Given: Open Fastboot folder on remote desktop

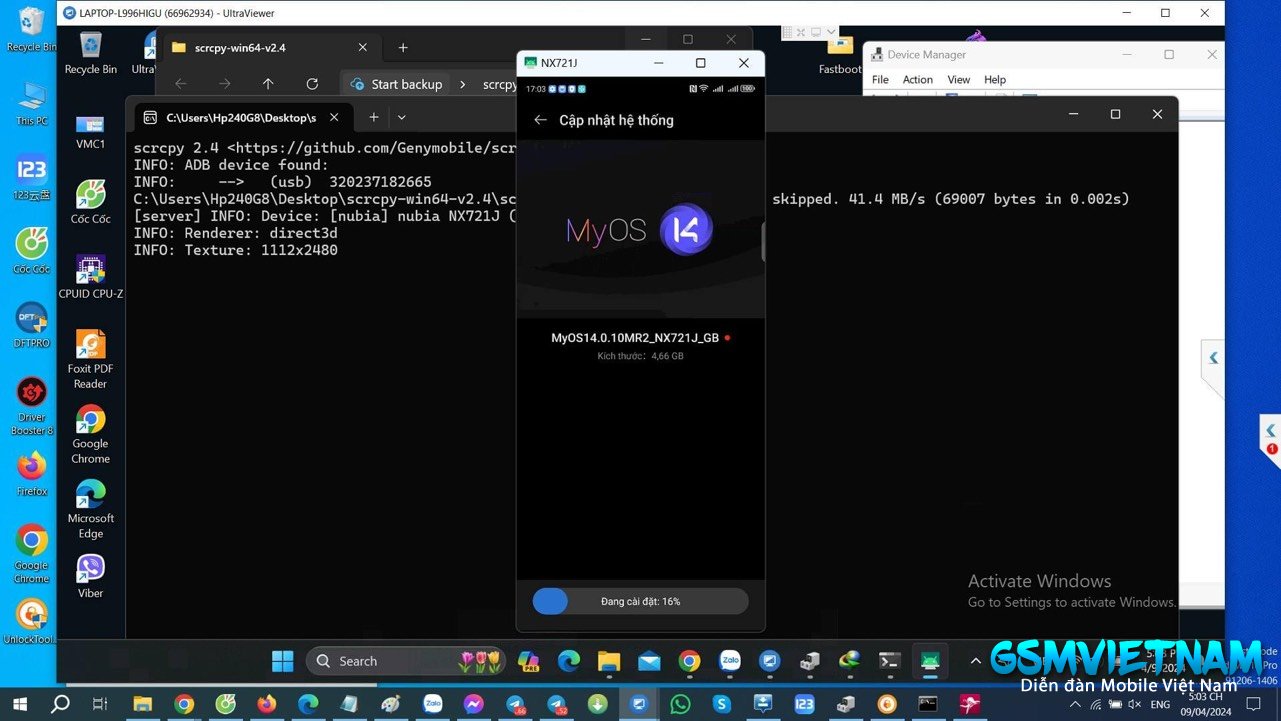Looking at the screenshot, I should click(840, 56).
